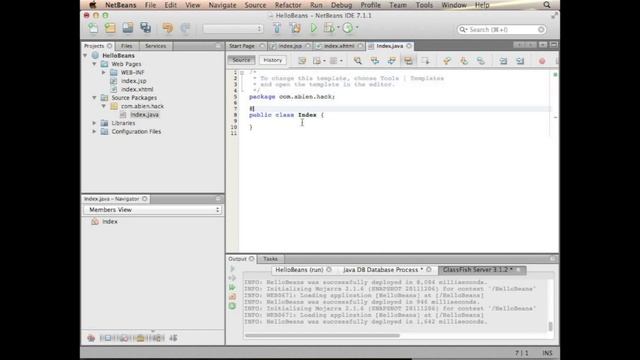Image resolution: width=640 pixels, height=360 pixels.
Task: Click green refresh icon in Output sidebar
Action: coord(232,306)
